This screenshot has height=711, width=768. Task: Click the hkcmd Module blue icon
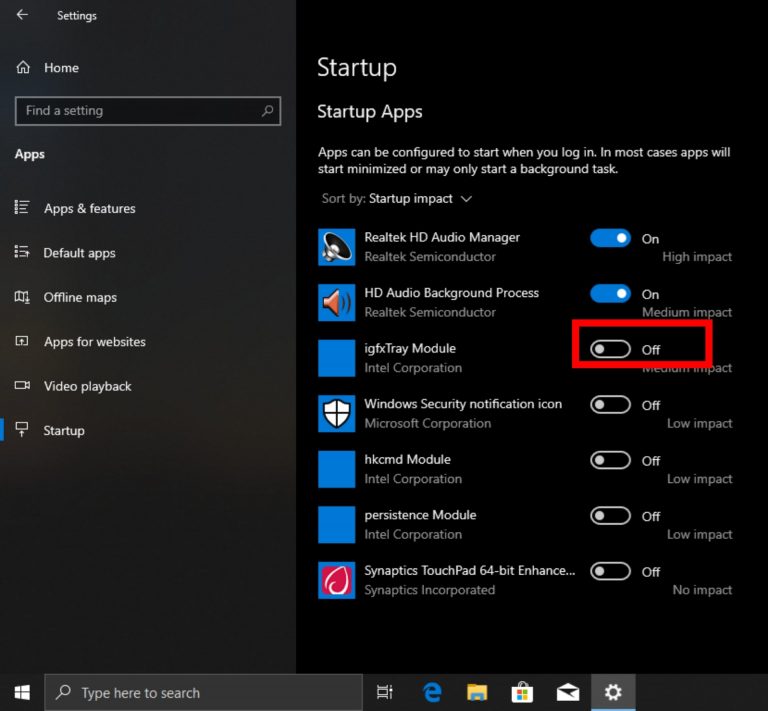(x=336, y=470)
